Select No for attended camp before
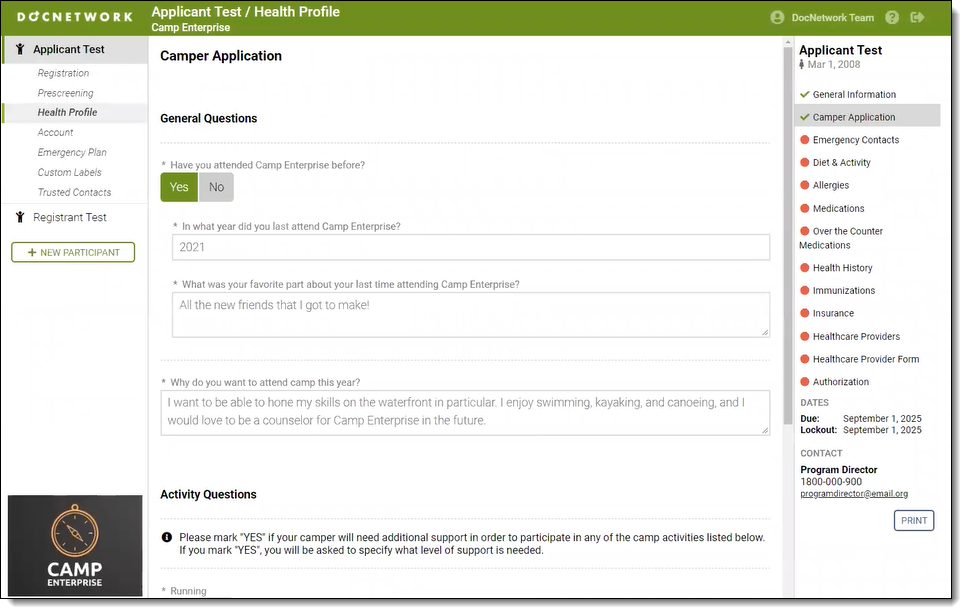The image size is (967, 614). click(x=216, y=187)
